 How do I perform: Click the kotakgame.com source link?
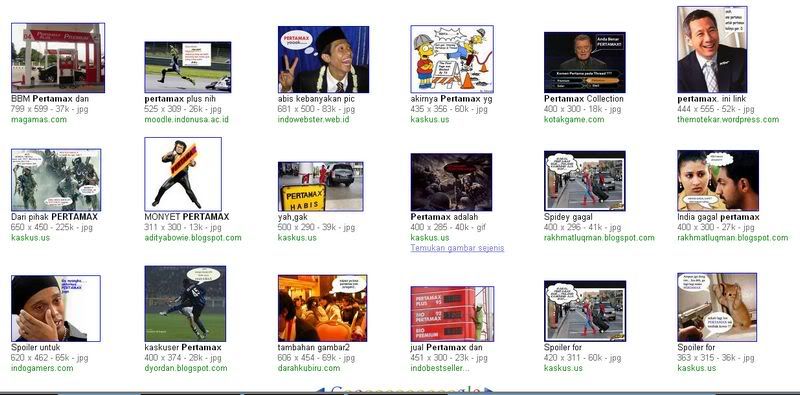click(574, 120)
